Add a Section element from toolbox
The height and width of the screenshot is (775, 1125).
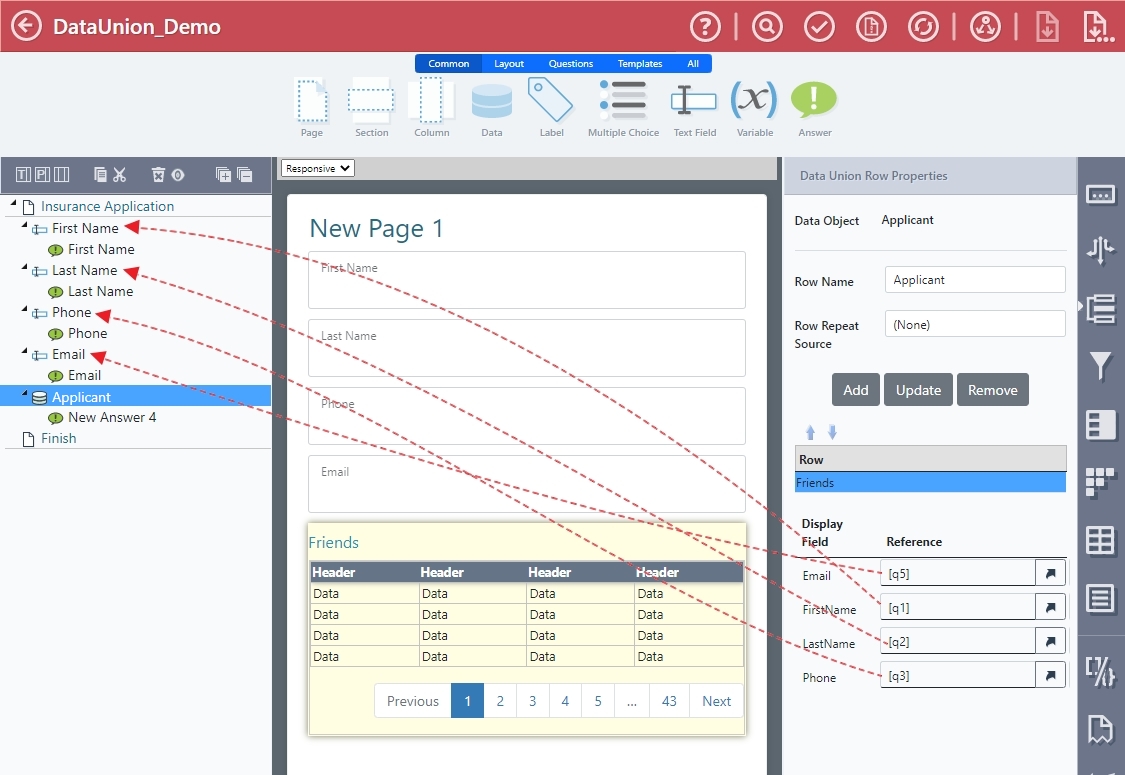371,108
